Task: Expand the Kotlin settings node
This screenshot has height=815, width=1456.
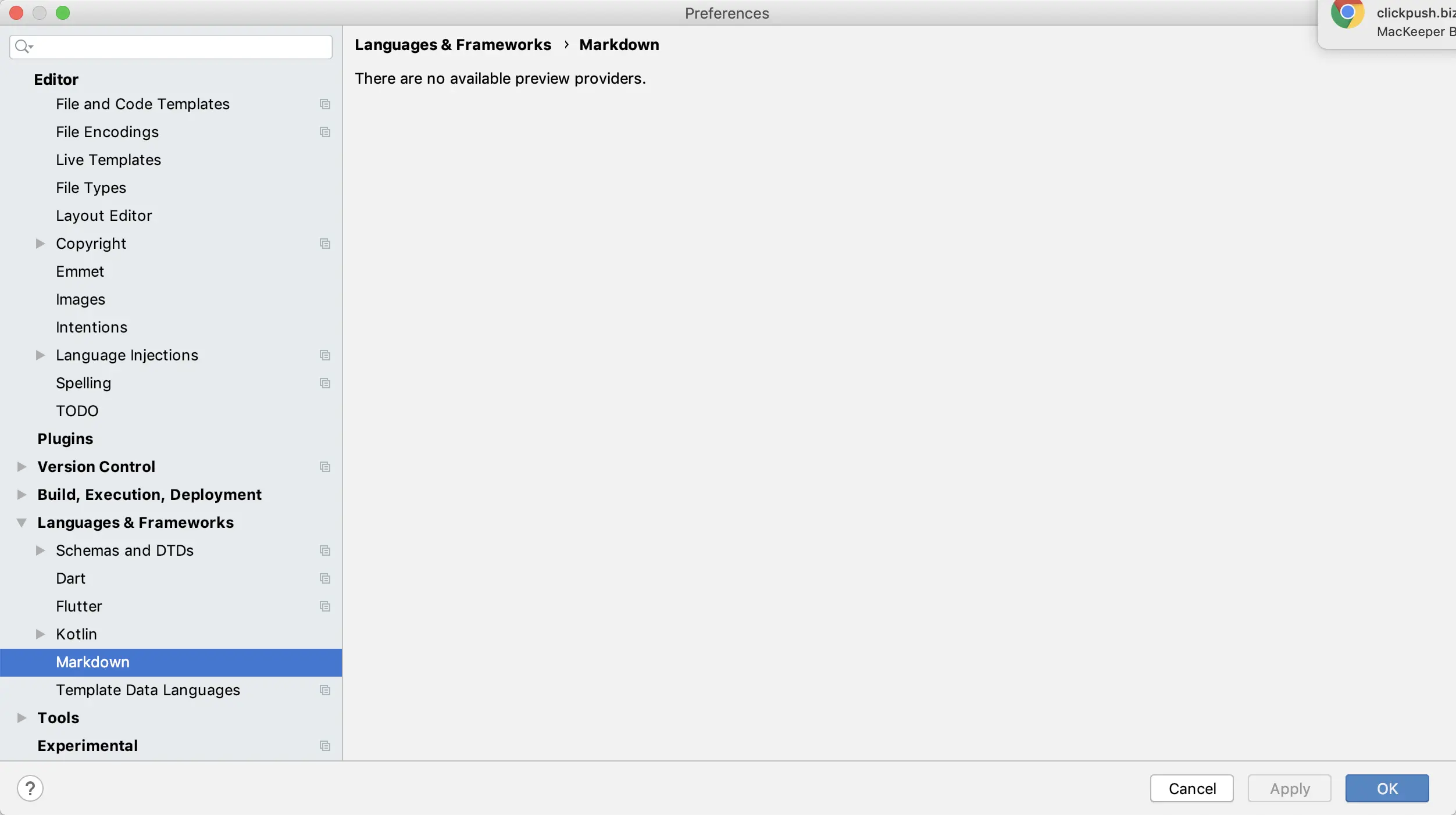Action: pyautogui.click(x=40, y=634)
